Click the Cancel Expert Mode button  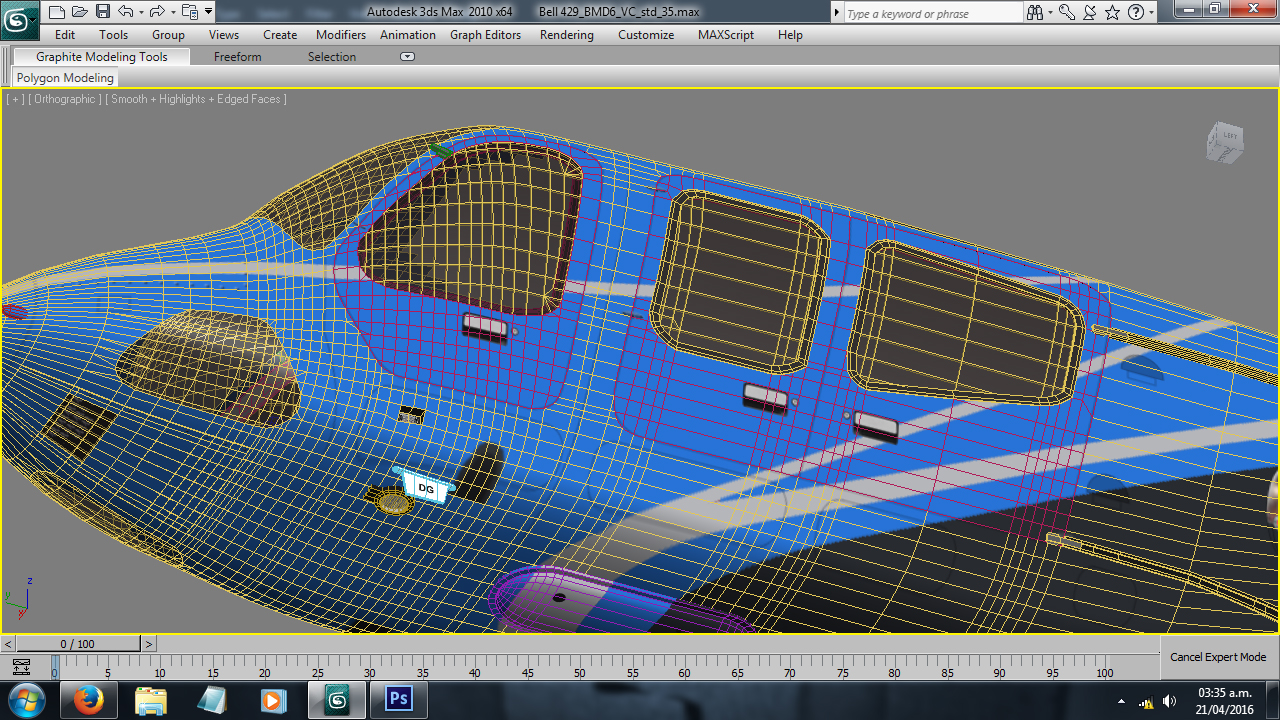(1218, 657)
